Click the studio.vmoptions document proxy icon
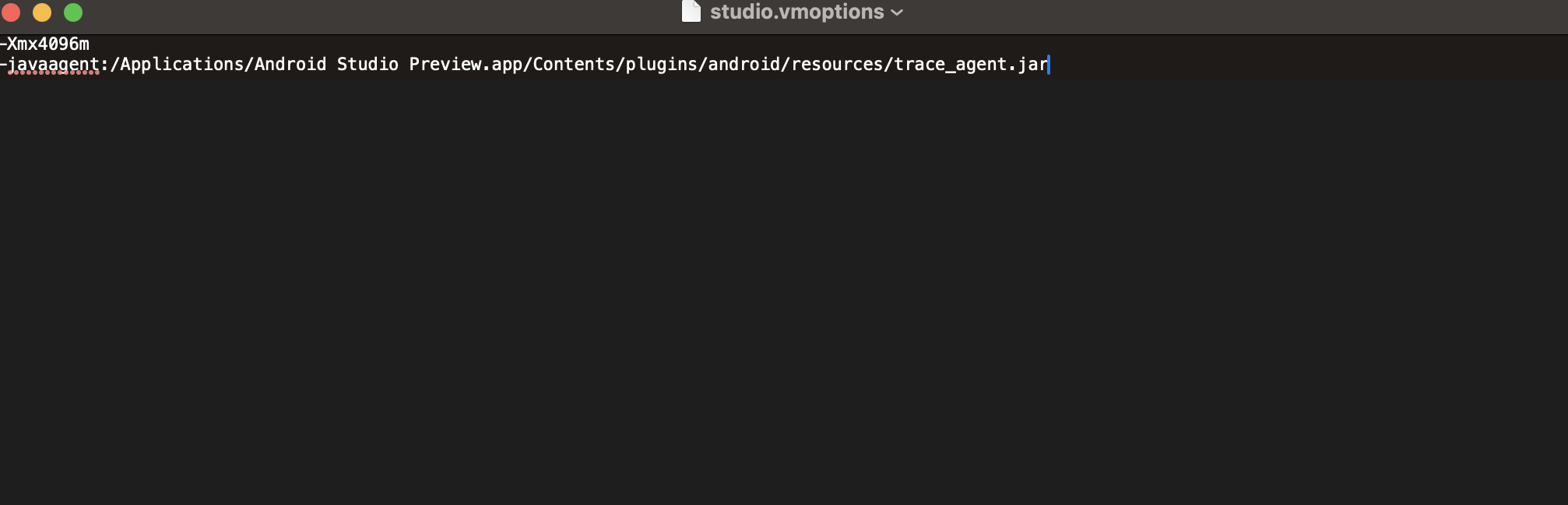1568x505 pixels. pos(691,12)
